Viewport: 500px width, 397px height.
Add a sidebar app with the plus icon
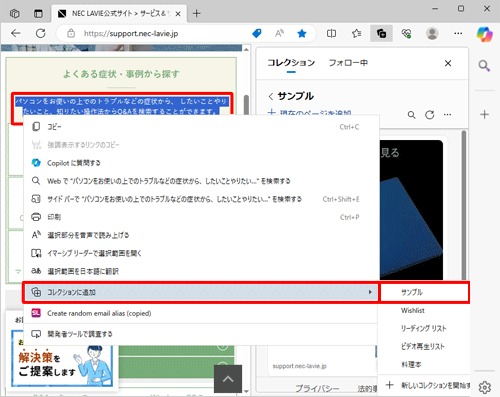[x=484, y=115]
